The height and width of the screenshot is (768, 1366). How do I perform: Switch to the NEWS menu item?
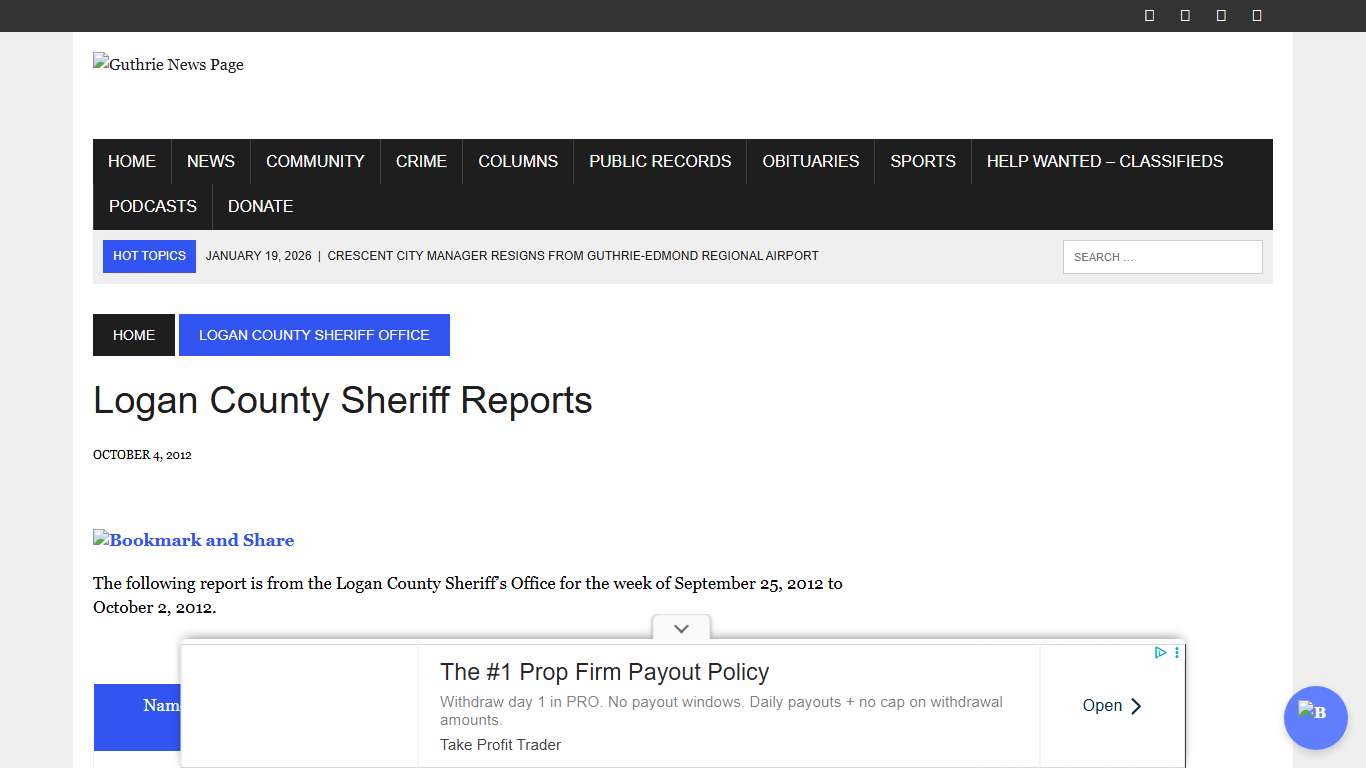point(210,161)
